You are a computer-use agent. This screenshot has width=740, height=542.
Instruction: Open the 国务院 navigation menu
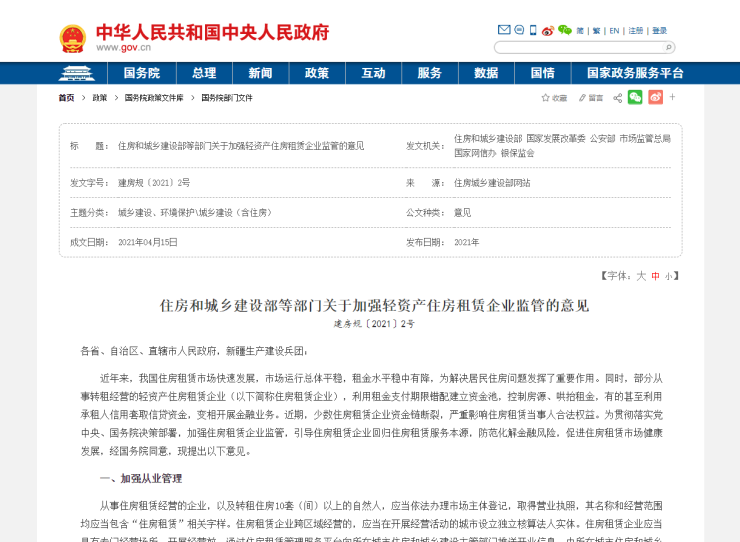(141, 73)
